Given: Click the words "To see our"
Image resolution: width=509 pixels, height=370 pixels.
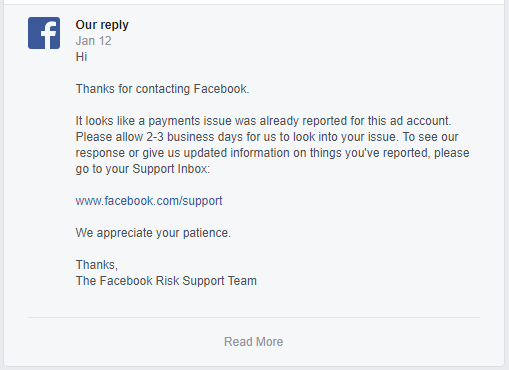Looking at the screenshot, I should [430, 137].
